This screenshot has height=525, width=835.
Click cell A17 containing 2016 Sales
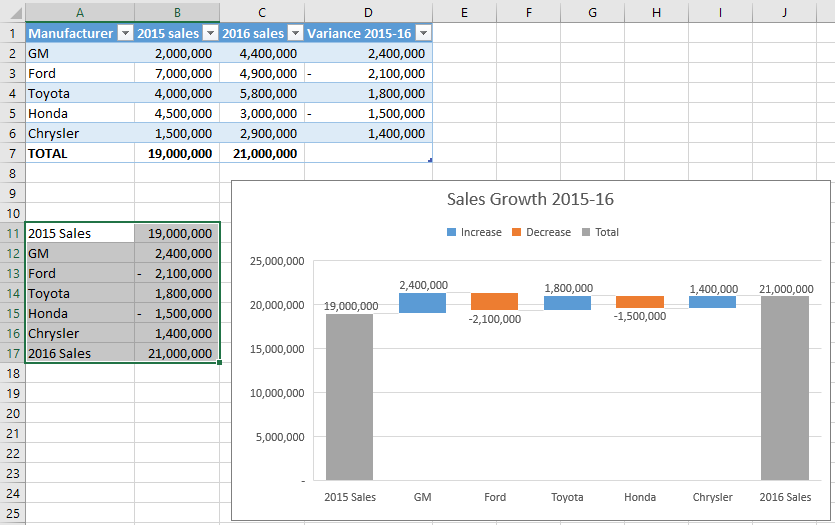(x=80, y=353)
